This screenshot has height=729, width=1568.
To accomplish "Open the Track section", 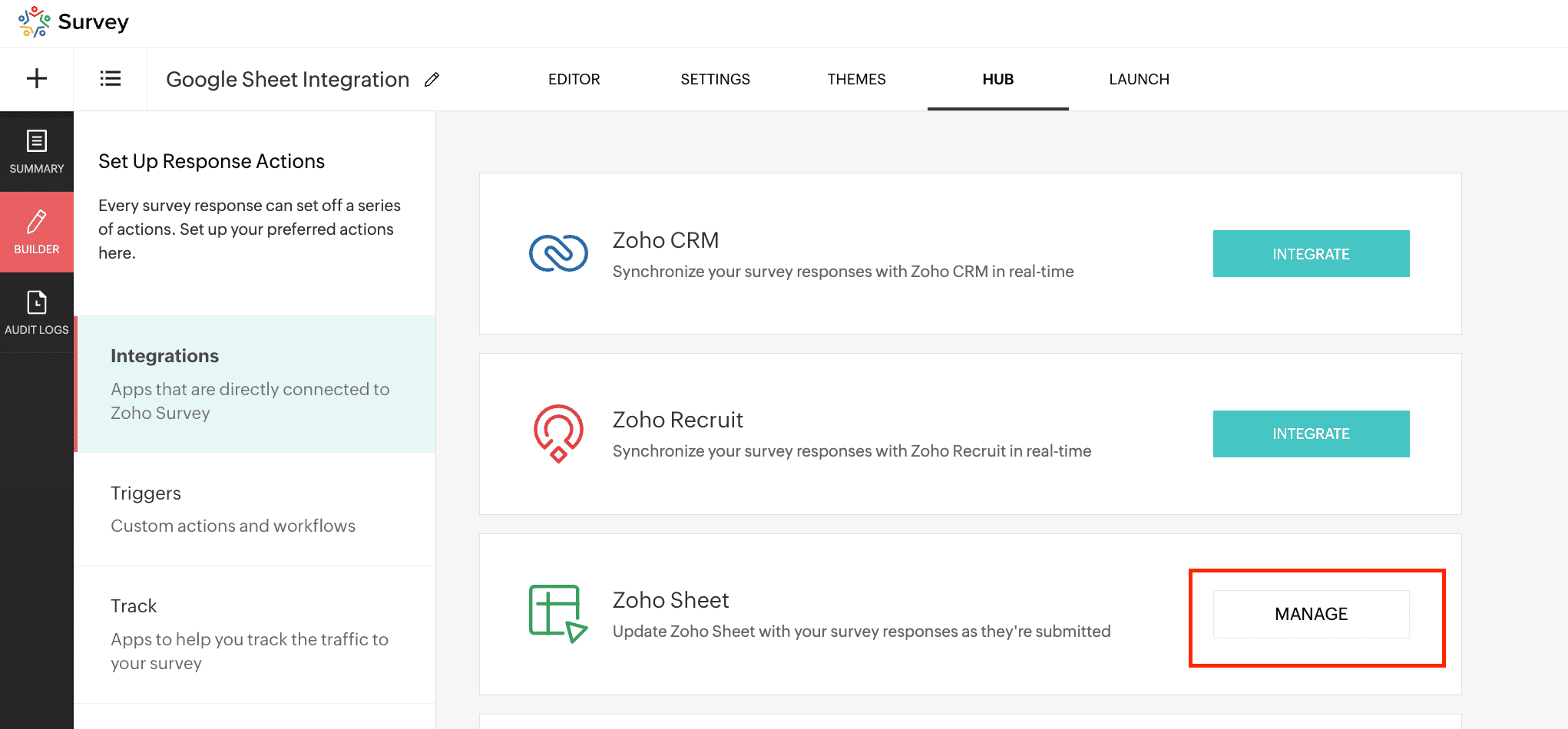I will (x=255, y=635).
